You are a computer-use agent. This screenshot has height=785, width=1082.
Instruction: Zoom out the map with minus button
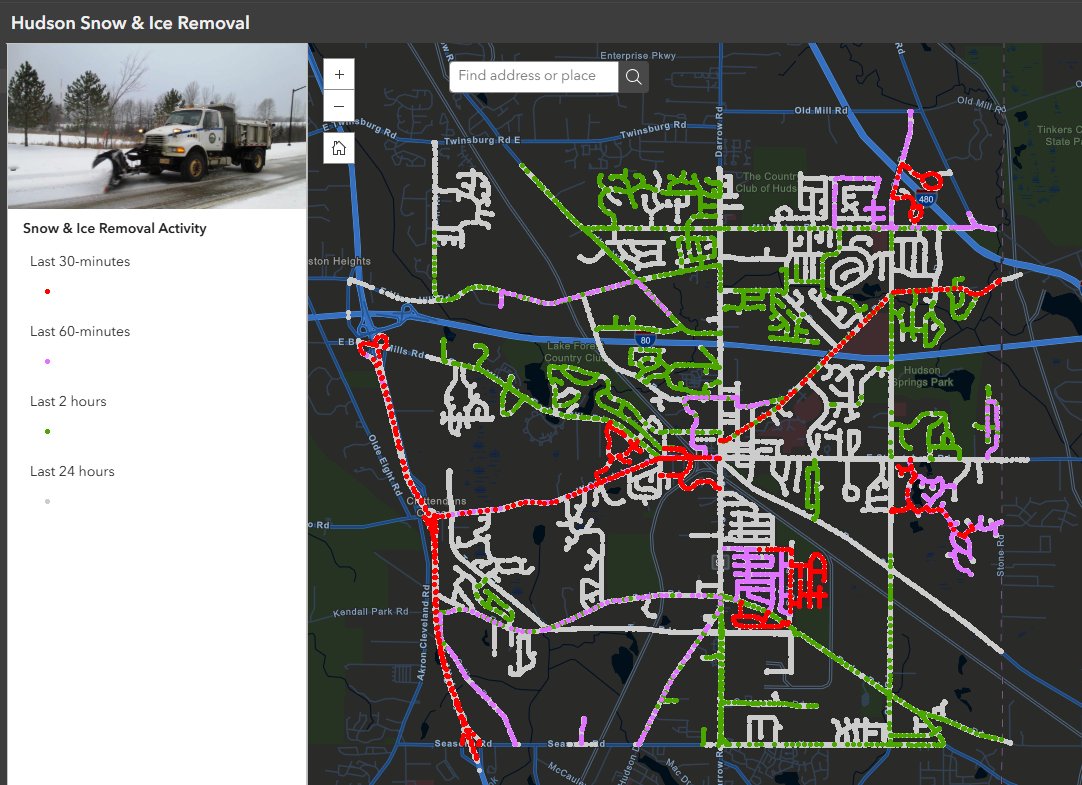click(x=339, y=106)
